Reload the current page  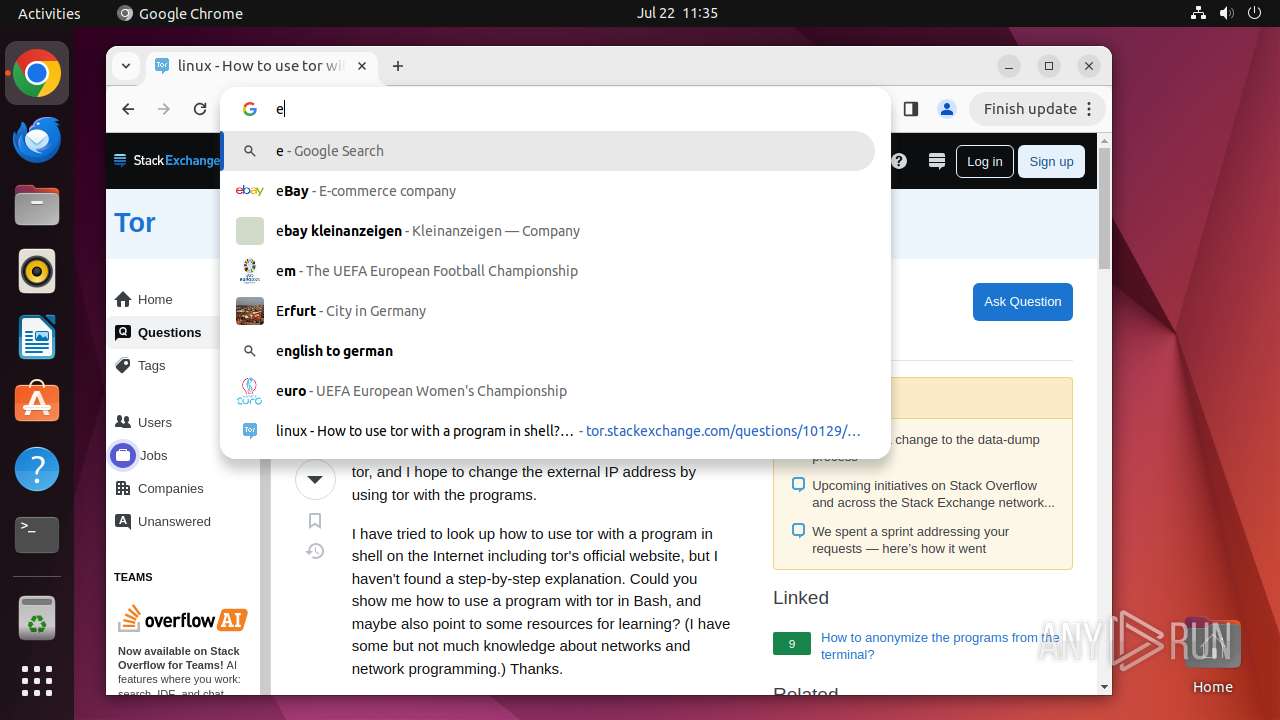point(200,109)
